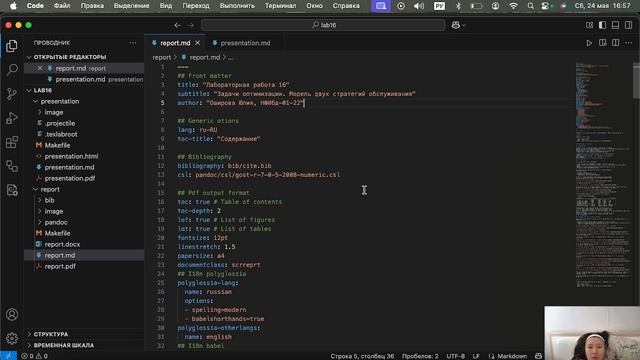Open the Accounts menu icon
Screen dimensions: 640x360
point(12,314)
